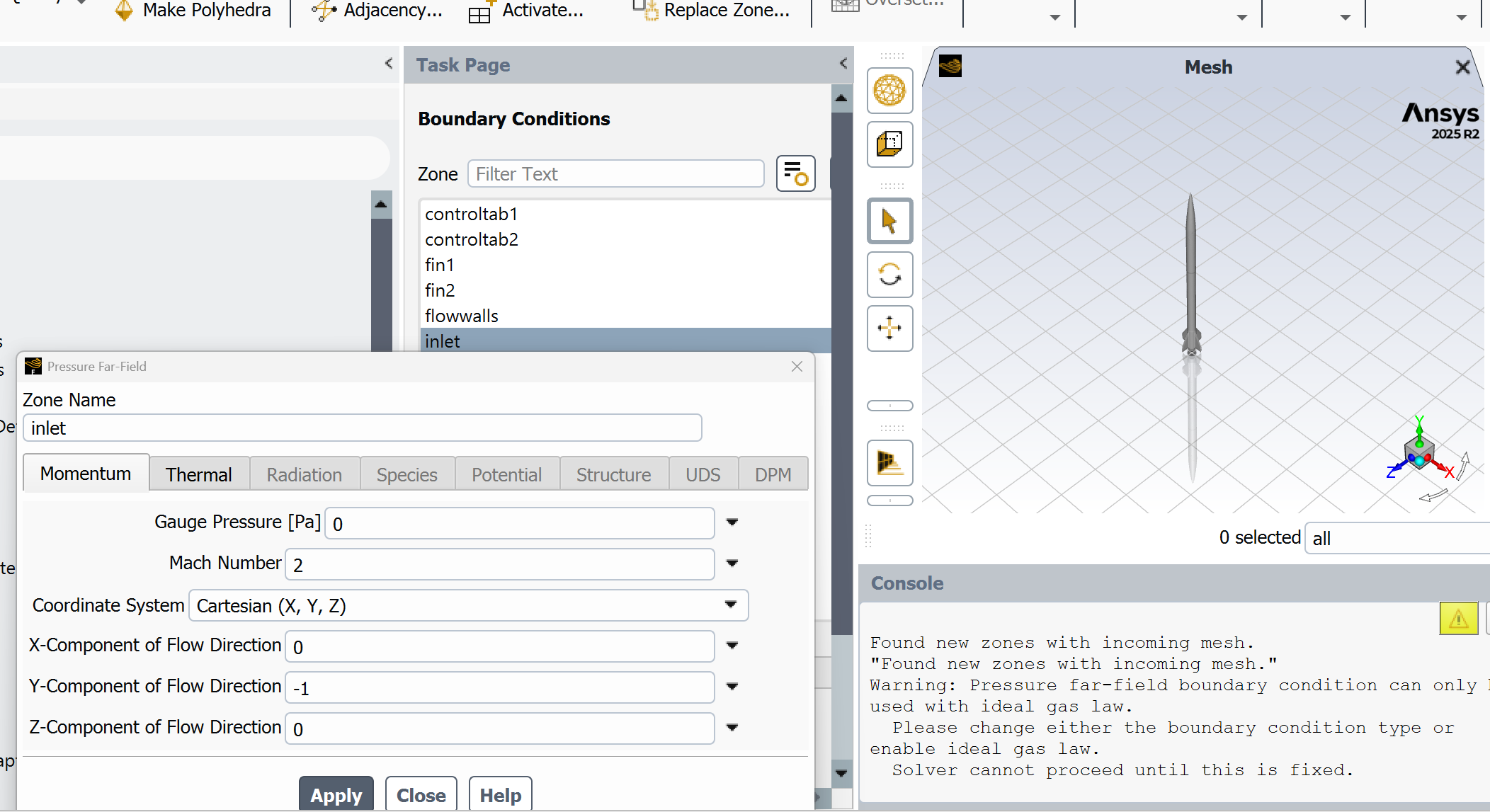Click the axis triad orientation cube
This screenshot has height=812, width=1490.
(x=1419, y=452)
